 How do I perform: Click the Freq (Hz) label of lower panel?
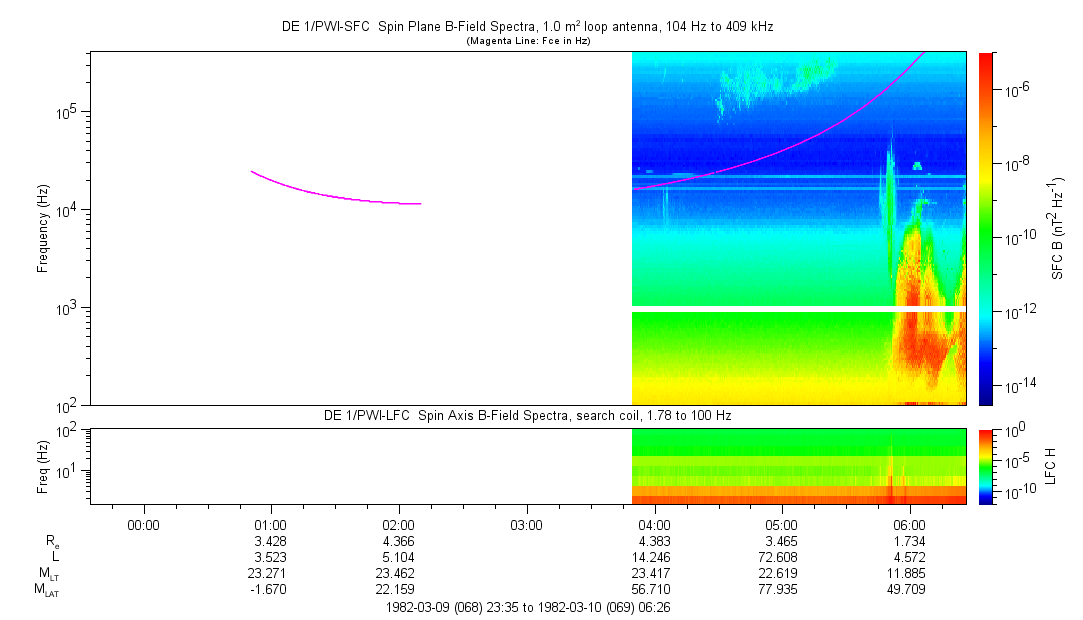click(x=43, y=466)
